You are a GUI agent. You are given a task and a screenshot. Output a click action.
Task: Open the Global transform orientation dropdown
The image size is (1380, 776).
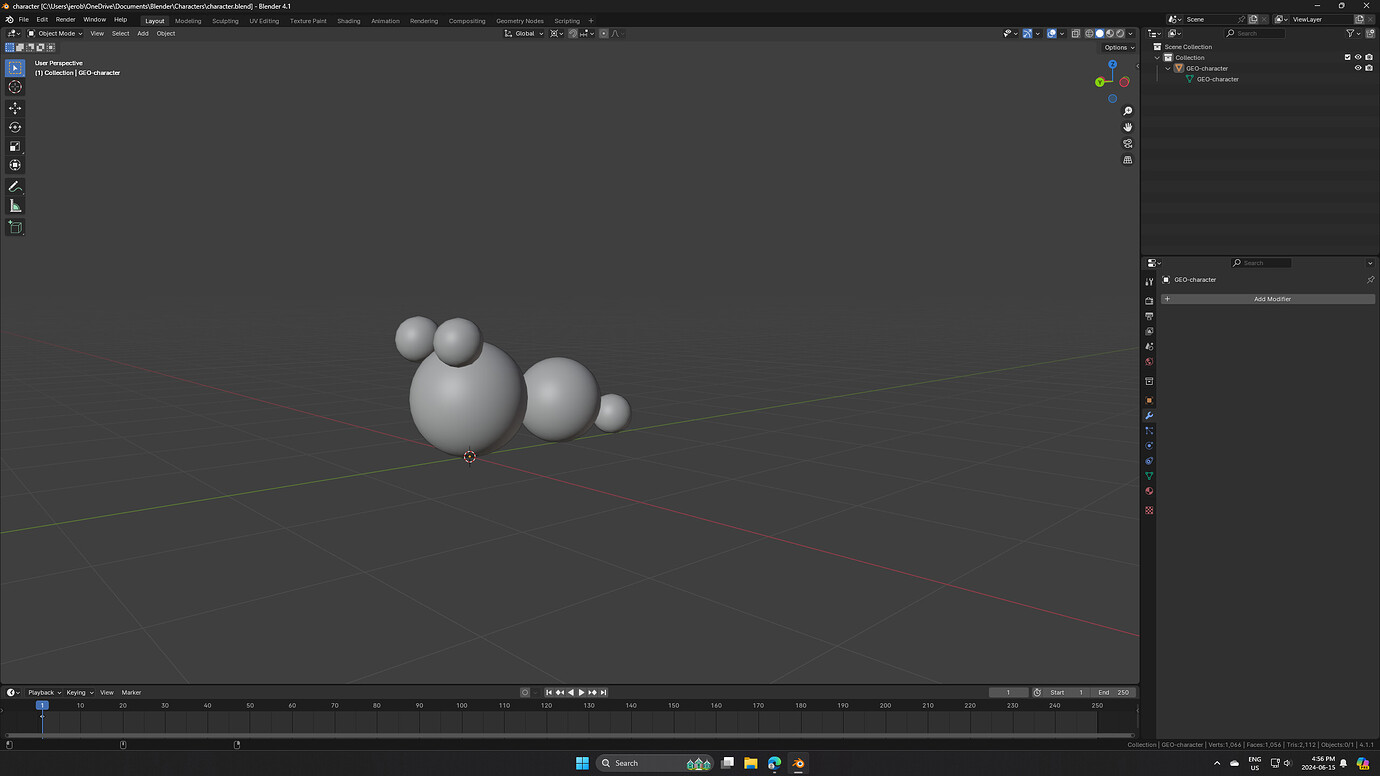click(525, 33)
